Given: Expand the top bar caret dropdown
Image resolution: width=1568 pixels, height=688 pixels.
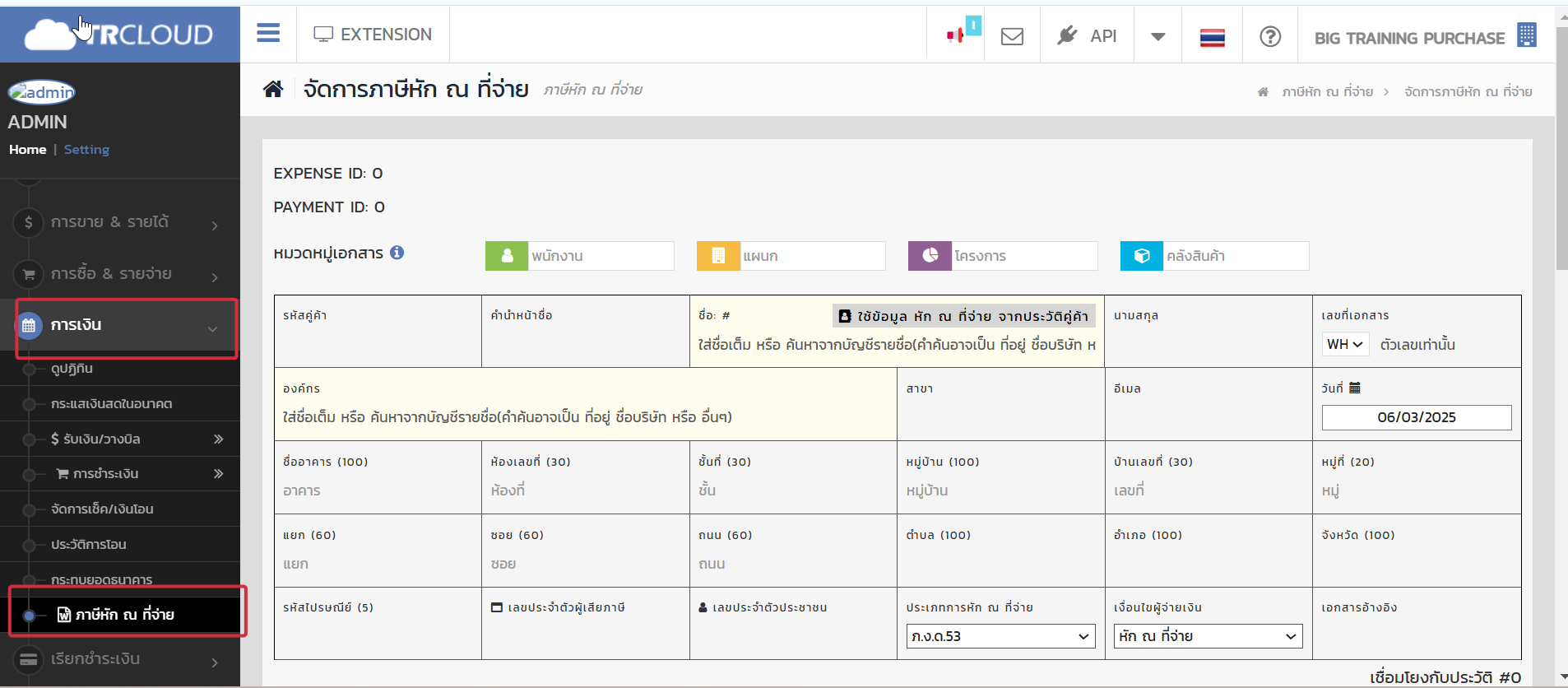Looking at the screenshot, I should click(x=1157, y=36).
